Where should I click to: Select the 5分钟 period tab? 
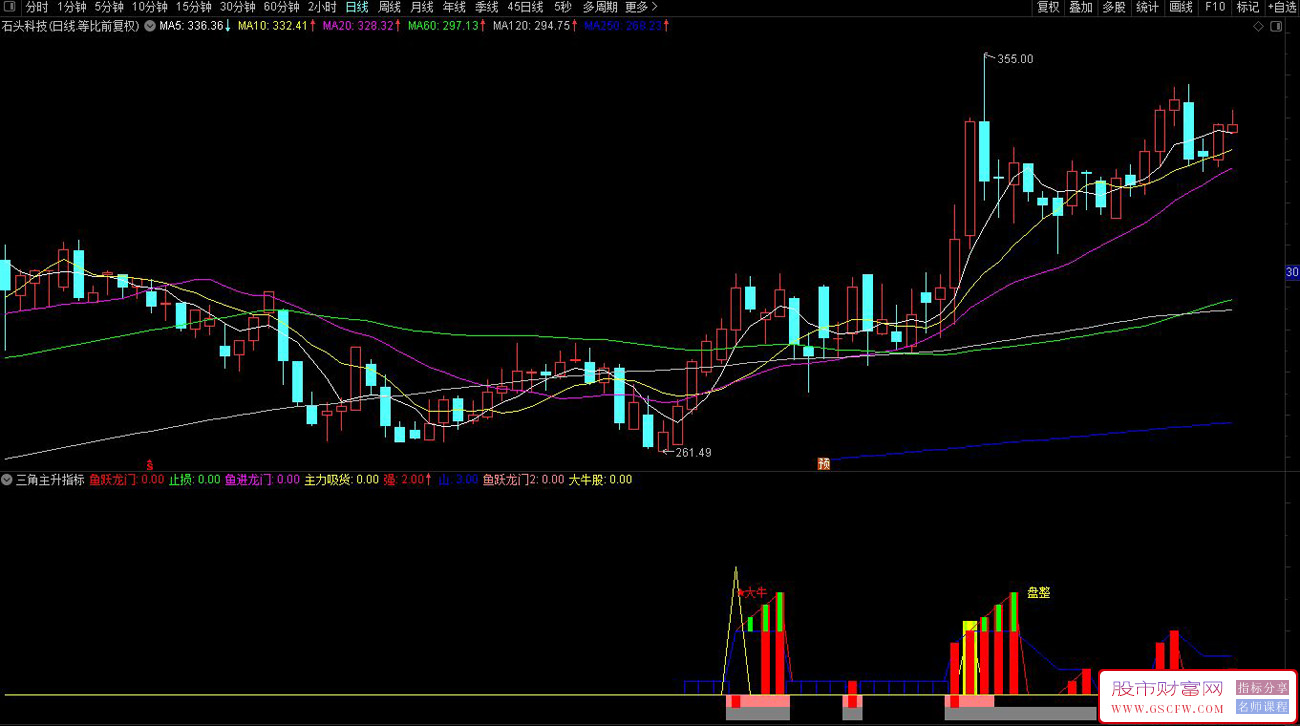[109, 7]
